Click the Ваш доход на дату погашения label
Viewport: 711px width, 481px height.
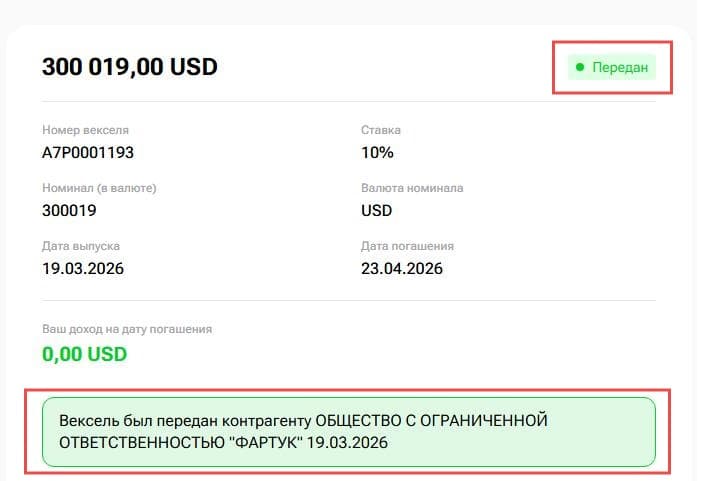pos(127,329)
